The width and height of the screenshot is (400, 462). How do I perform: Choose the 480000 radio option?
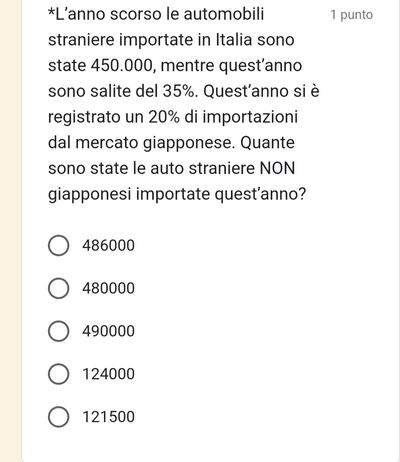click(x=59, y=288)
